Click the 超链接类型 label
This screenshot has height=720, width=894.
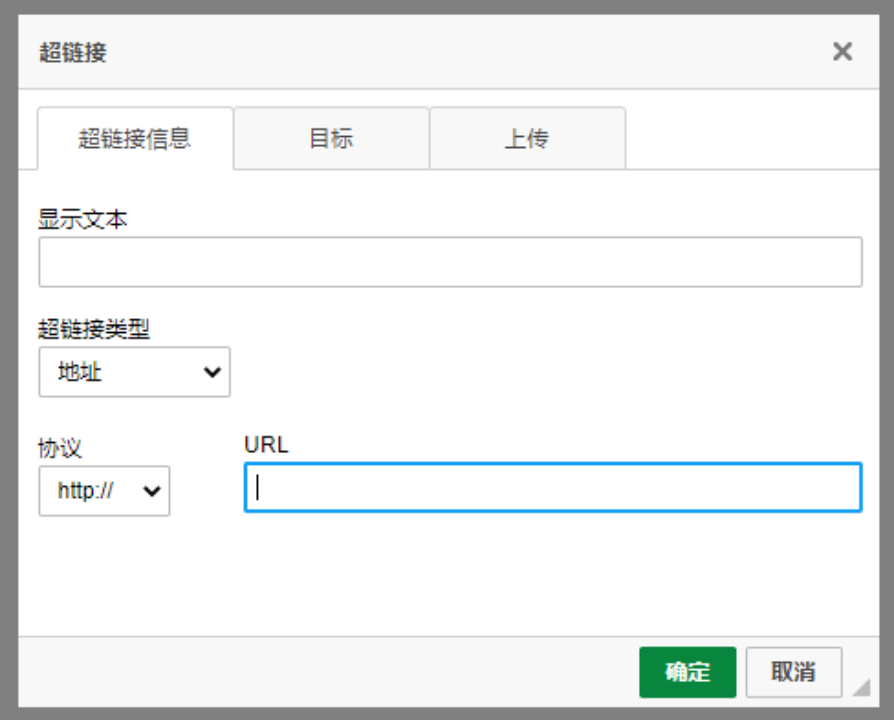94,329
